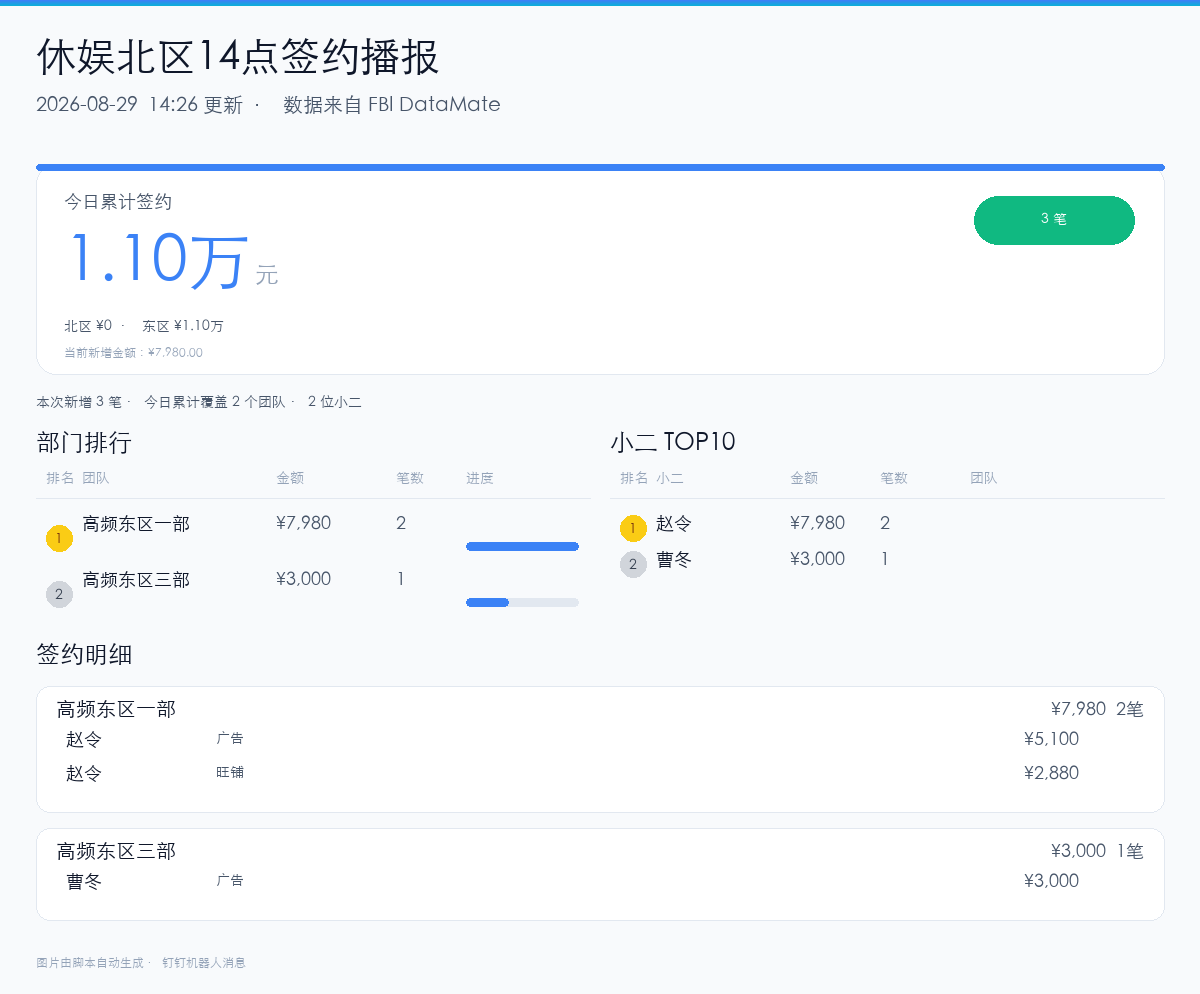Click gray rank 2 badge beside 曹冬 in TOP10

click(634, 564)
